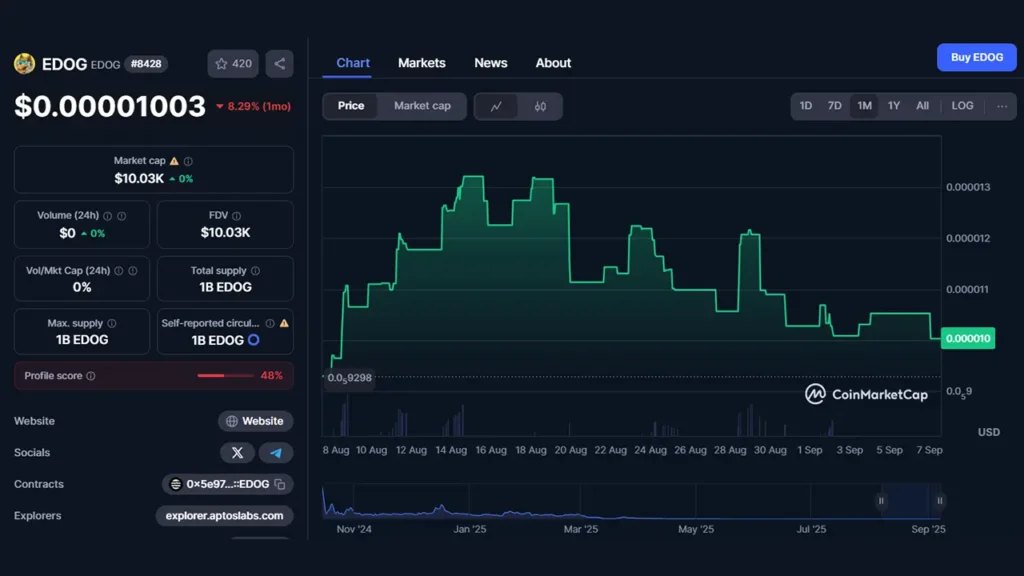The width and height of the screenshot is (1024, 576).
Task: Open the News tab
Action: (x=490, y=63)
